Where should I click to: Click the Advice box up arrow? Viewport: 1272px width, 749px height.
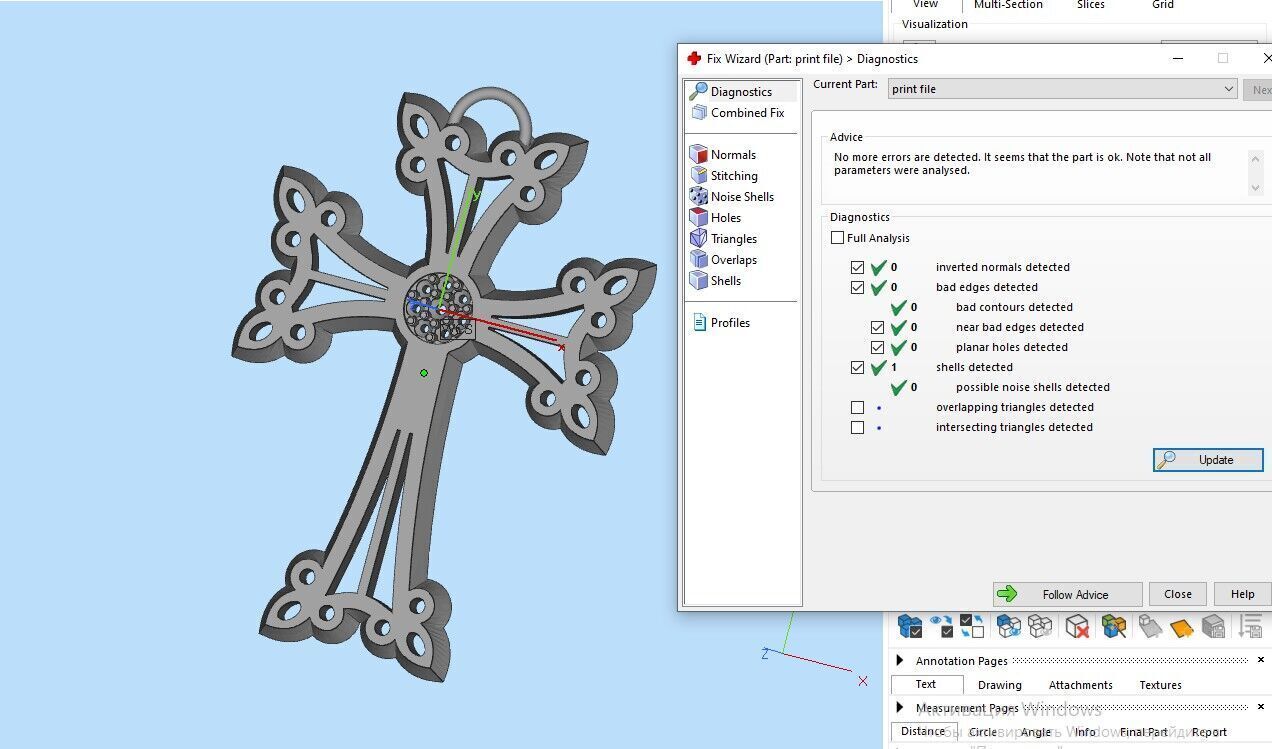(x=1256, y=158)
